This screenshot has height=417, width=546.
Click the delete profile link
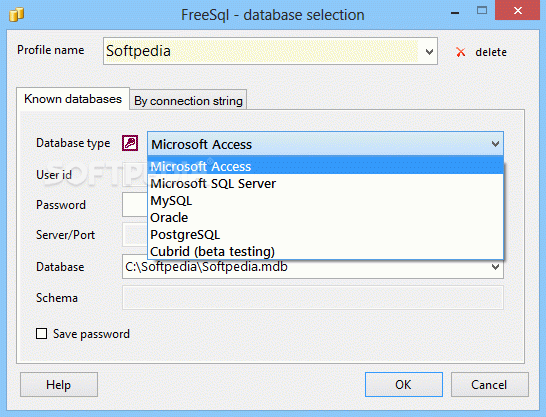tap(491, 52)
